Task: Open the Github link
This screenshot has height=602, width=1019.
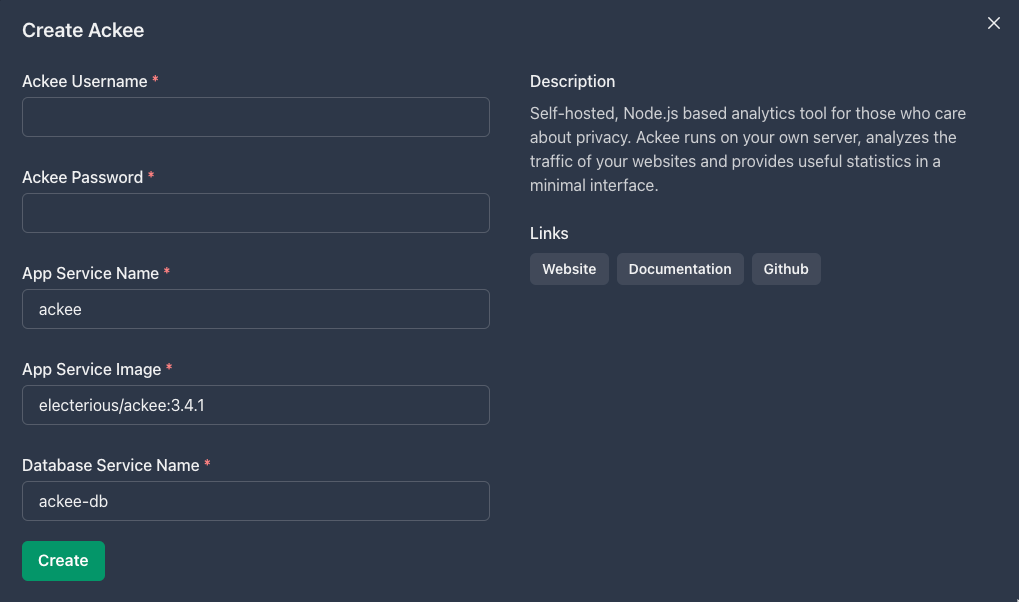Action: [x=786, y=269]
